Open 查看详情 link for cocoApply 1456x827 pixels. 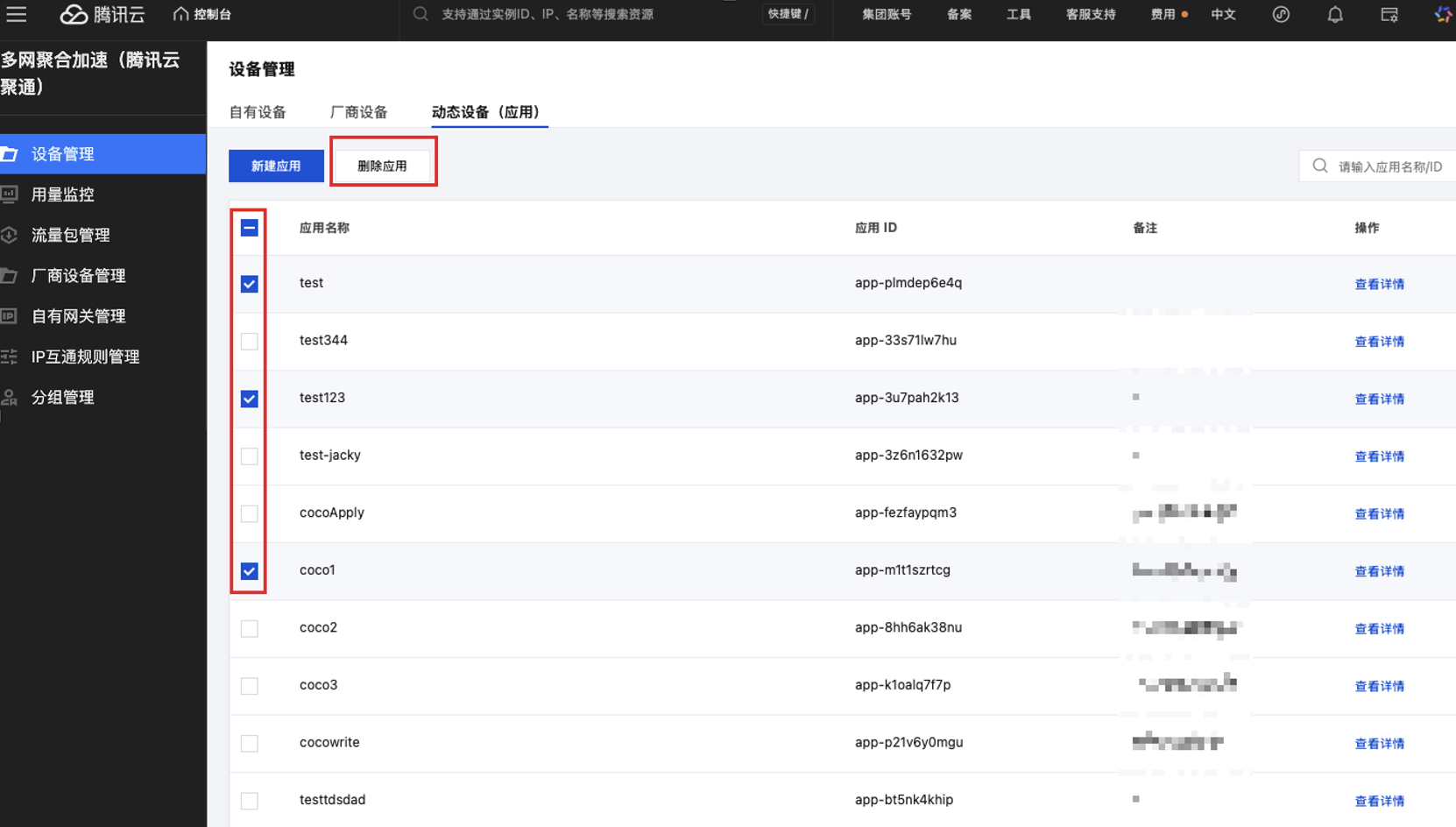(x=1379, y=514)
